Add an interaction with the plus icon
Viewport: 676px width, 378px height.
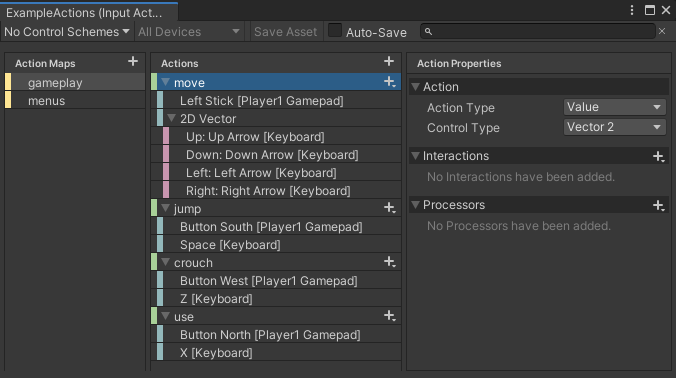click(x=658, y=156)
